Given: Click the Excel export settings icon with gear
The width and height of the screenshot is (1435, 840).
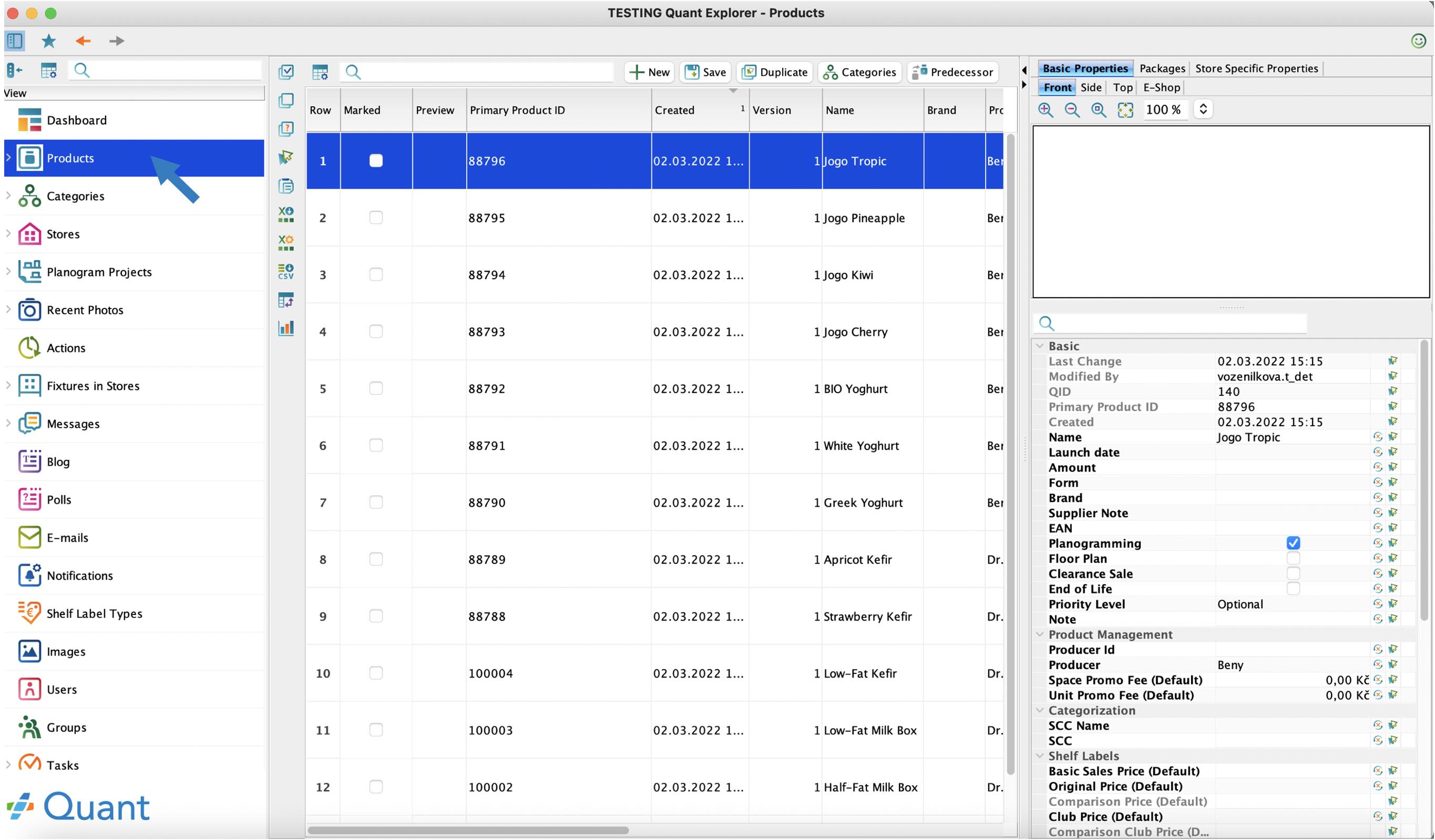Looking at the screenshot, I should (286, 243).
